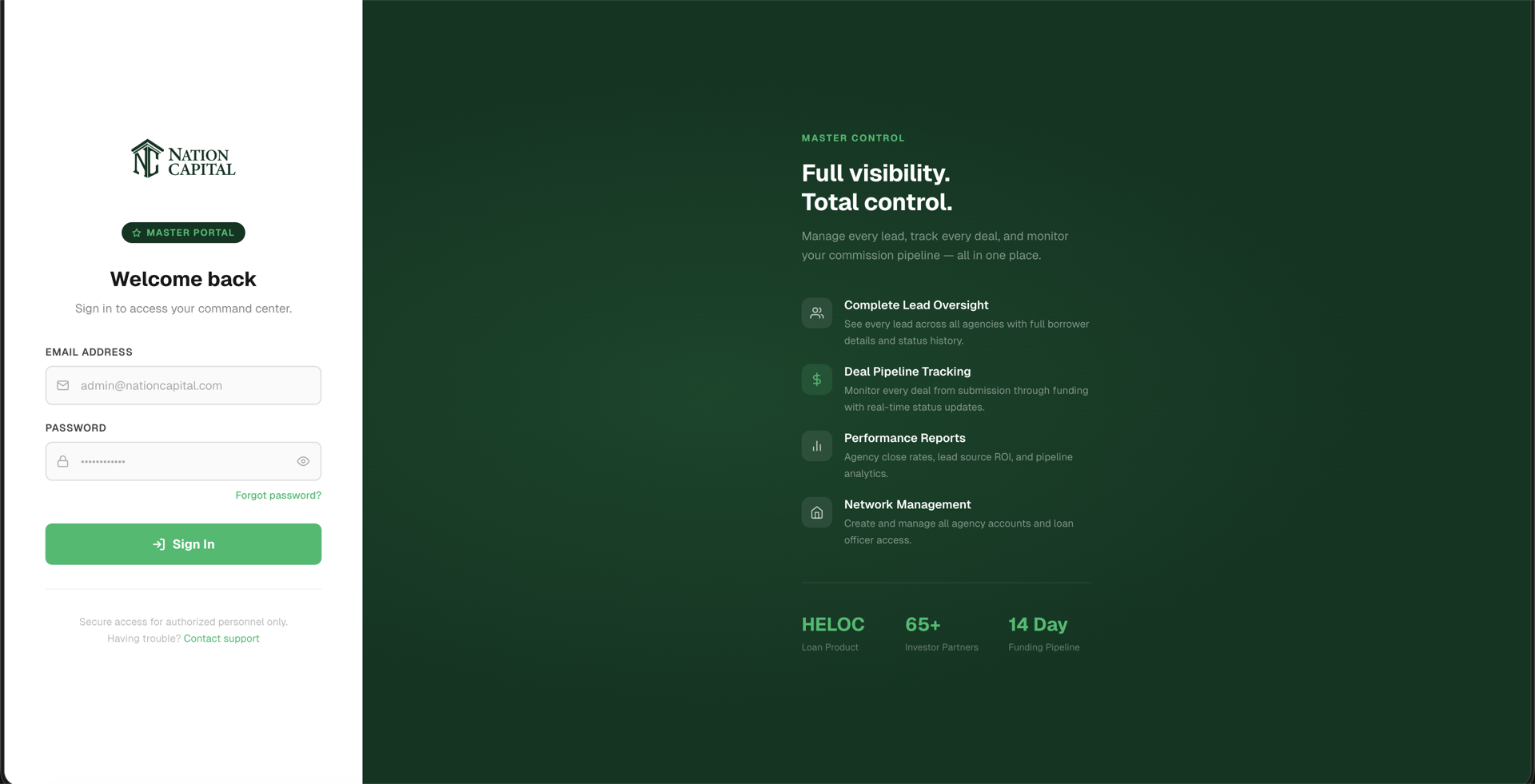The width and height of the screenshot is (1535, 784).
Task: Click the Nation Capital logo
Action: pyautogui.click(x=183, y=159)
